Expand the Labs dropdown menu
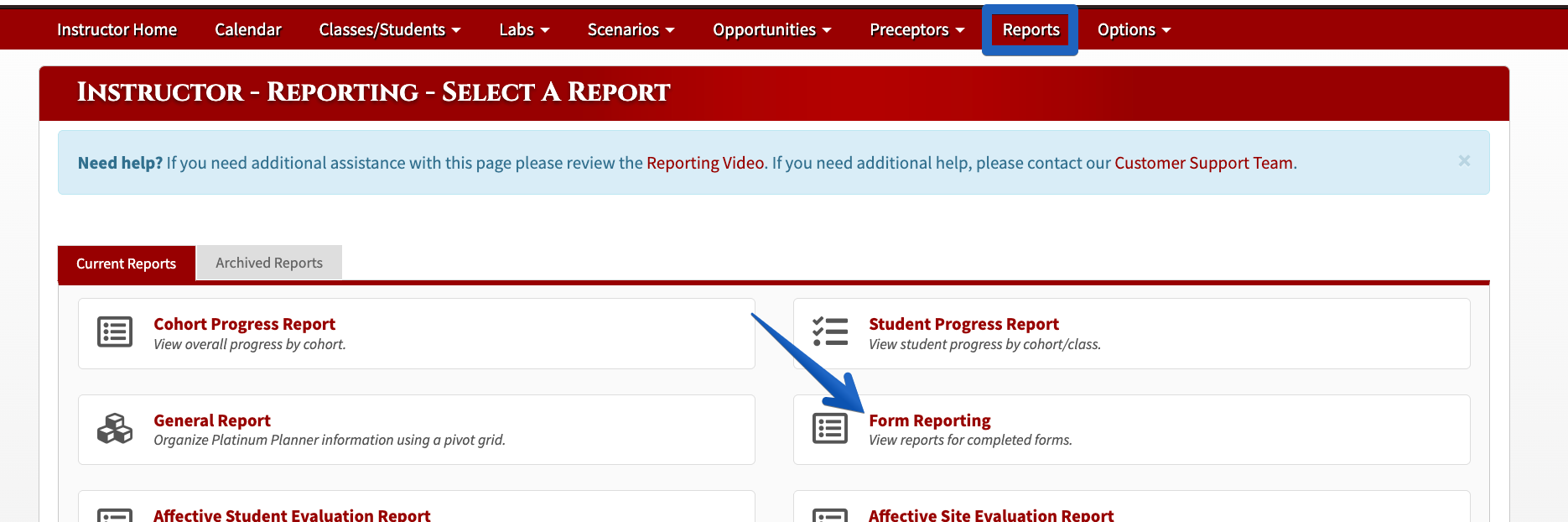 [525, 29]
